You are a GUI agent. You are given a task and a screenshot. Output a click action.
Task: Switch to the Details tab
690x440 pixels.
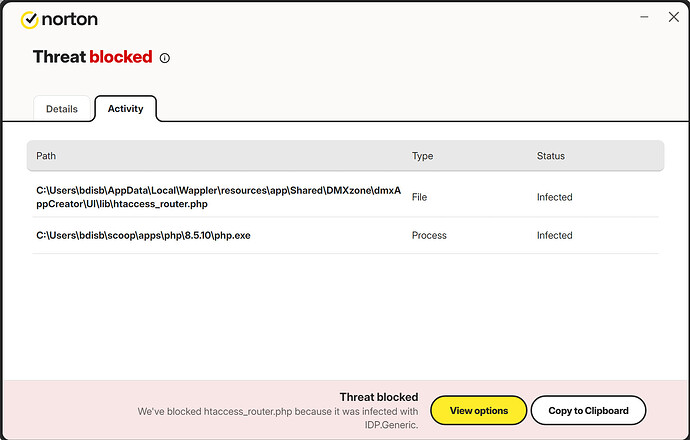point(62,109)
